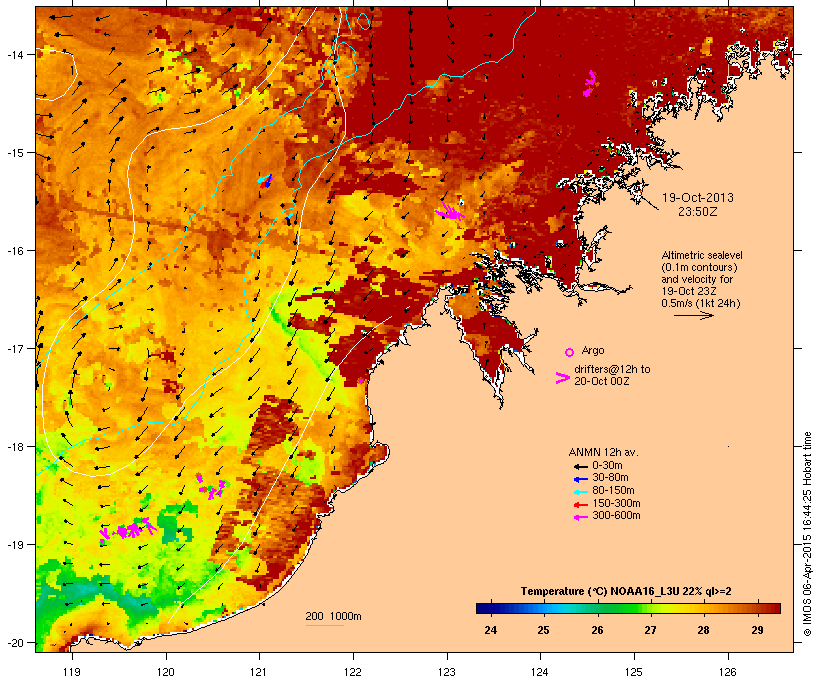
Task: Click the longitude axis label 122
Action: click(x=353, y=672)
